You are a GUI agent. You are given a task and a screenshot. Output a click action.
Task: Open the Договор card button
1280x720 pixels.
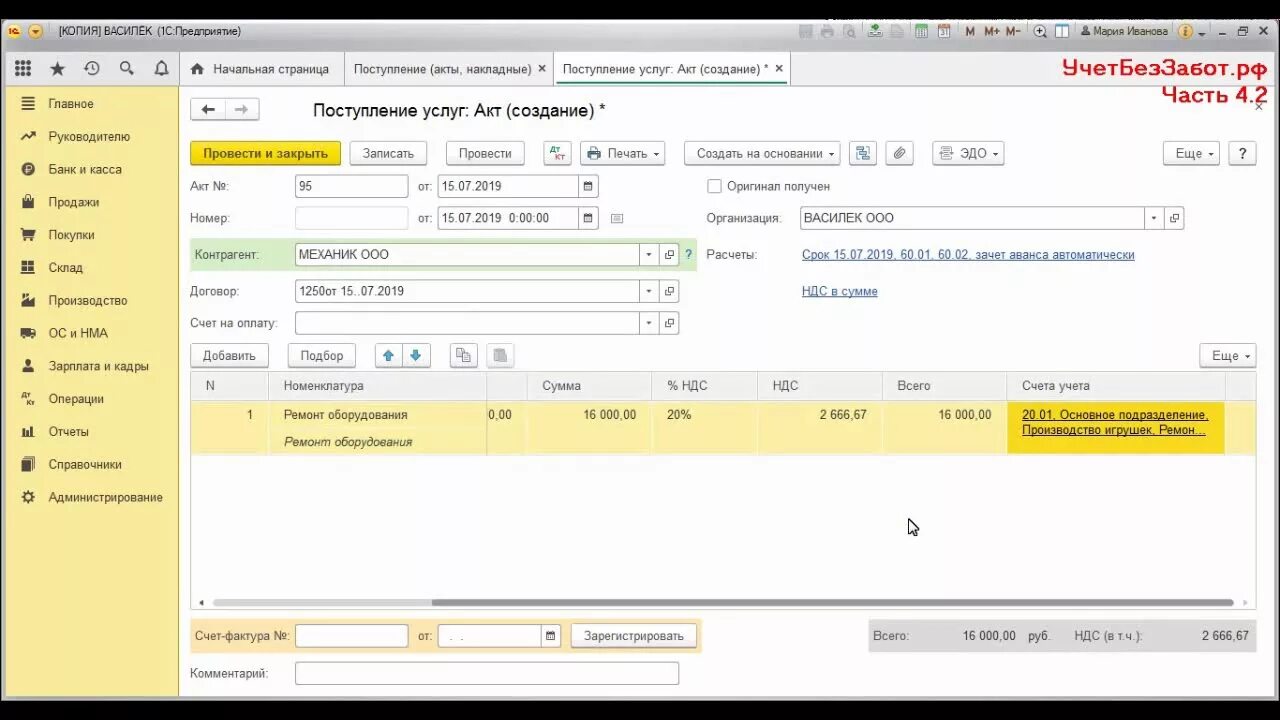(x=670, y=291)
